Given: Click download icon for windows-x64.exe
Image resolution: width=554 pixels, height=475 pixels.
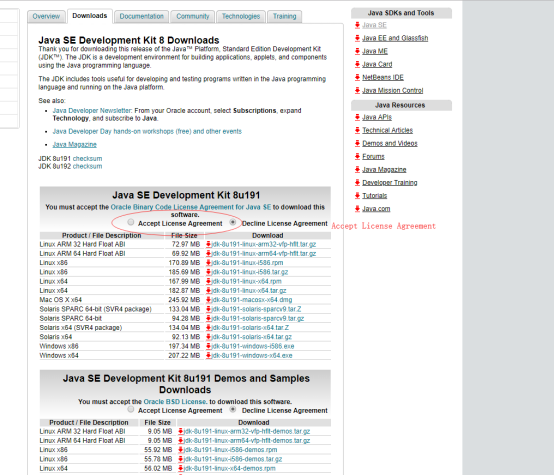Looking at the screenshot, I should coord(208,356).
